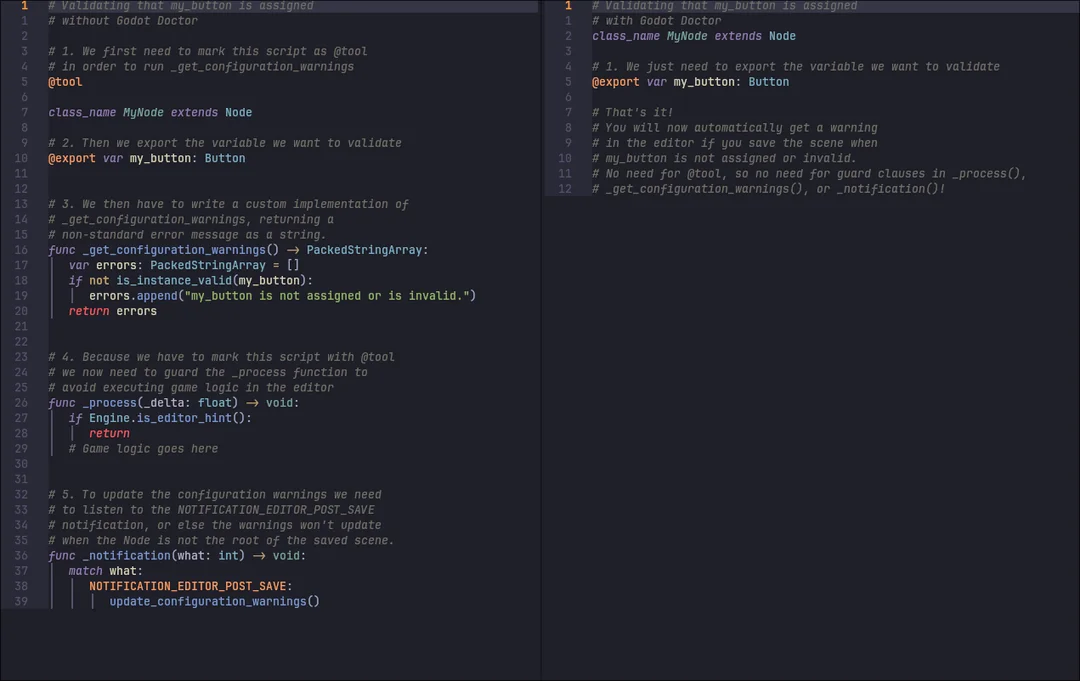
Task: Click 'return' inside Engine.is_editor_hint block
Action: pyautogui.click(x=109, y=433)
